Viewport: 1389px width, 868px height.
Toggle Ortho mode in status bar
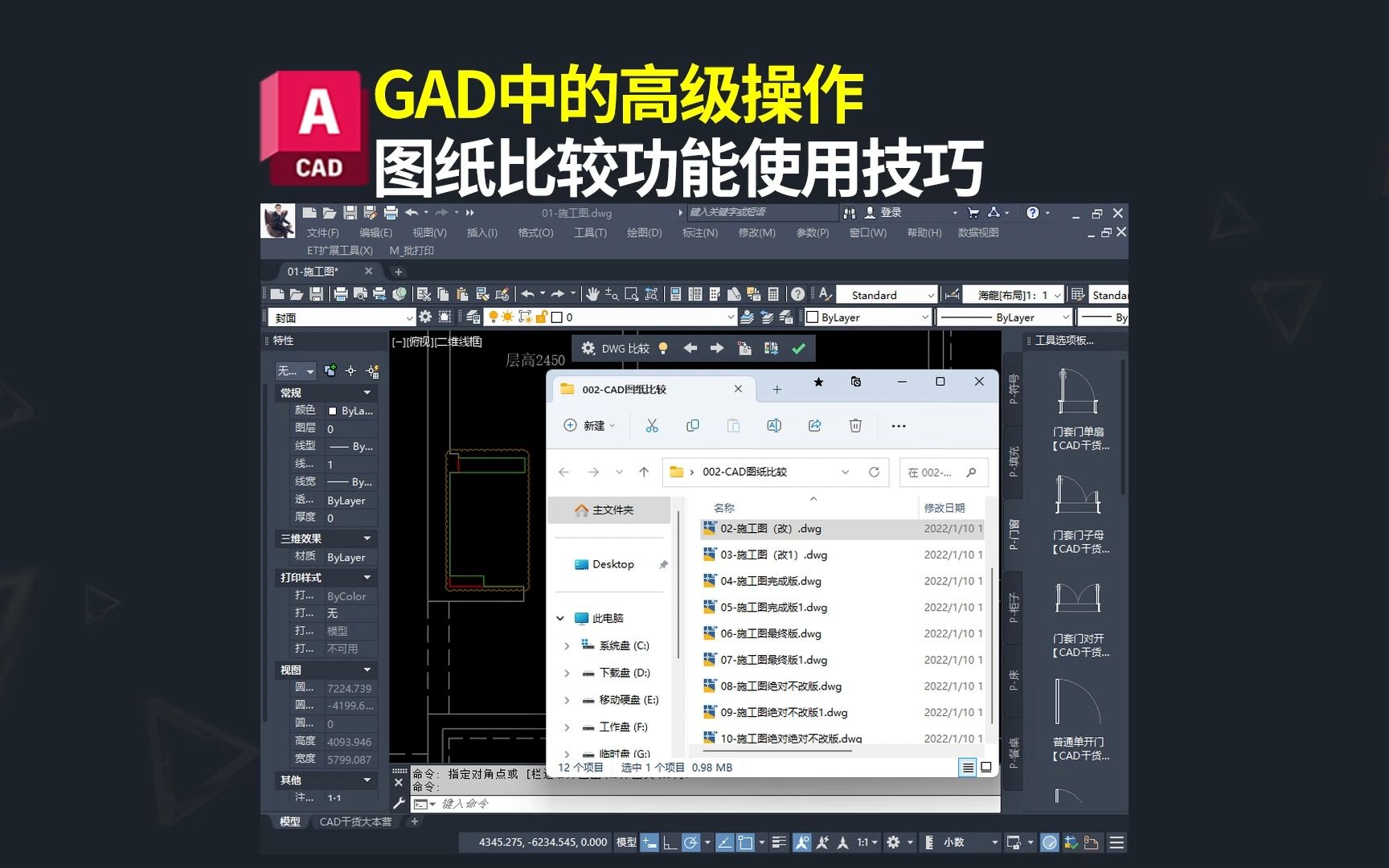(670, 842)
